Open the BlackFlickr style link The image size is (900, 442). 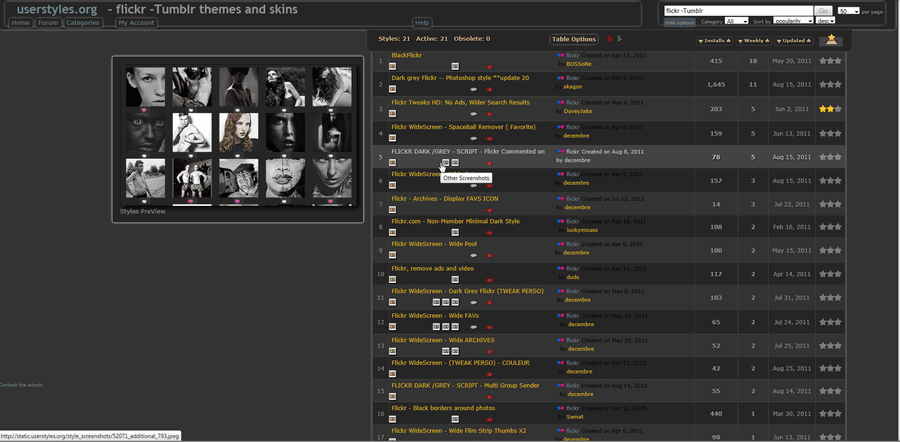(x=406, y=55)
